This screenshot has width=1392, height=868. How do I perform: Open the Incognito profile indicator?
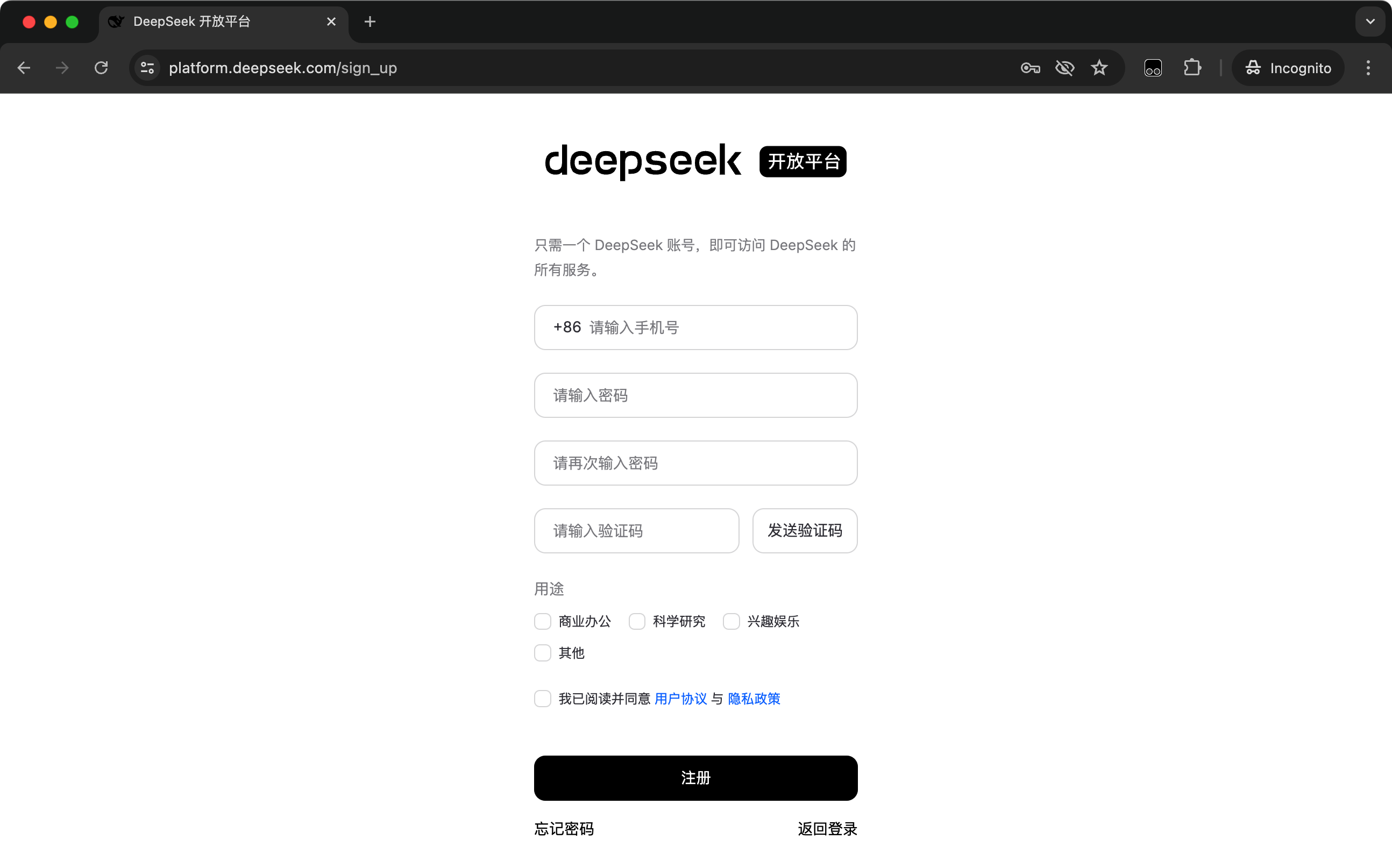pyautogui.click(x=1287, y=68)
